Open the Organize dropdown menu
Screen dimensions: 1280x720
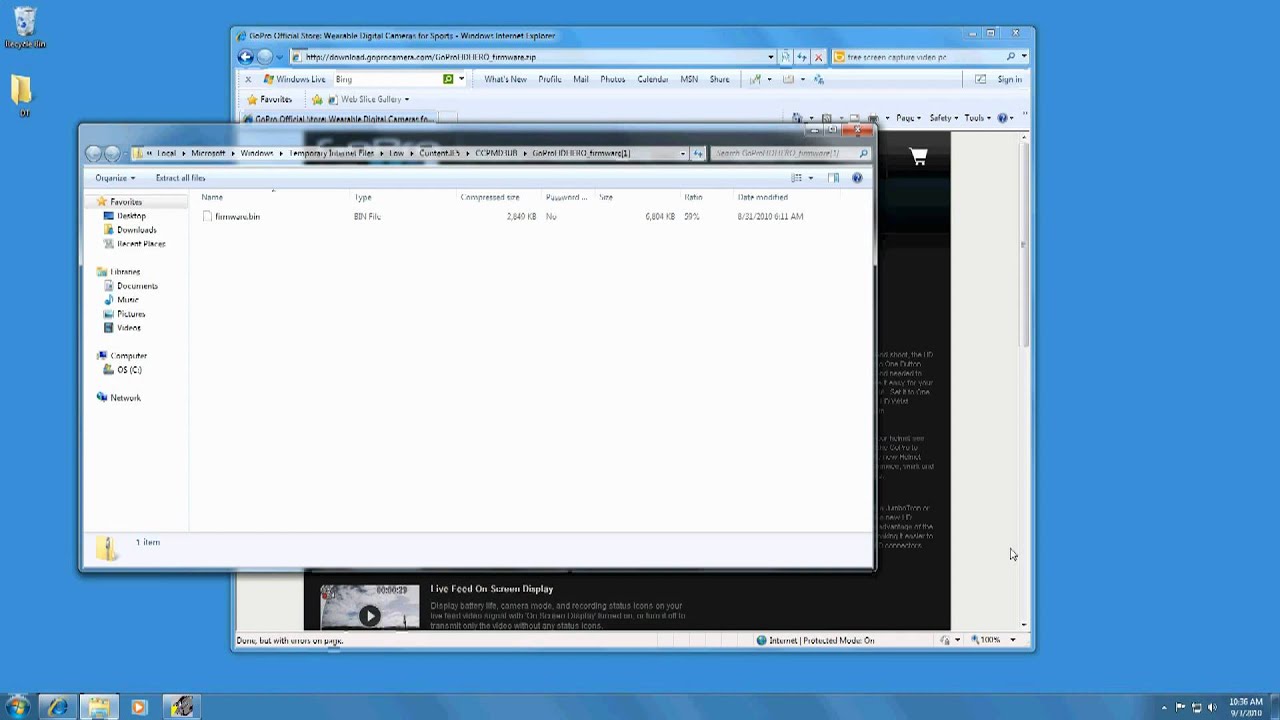click(115, 178)
